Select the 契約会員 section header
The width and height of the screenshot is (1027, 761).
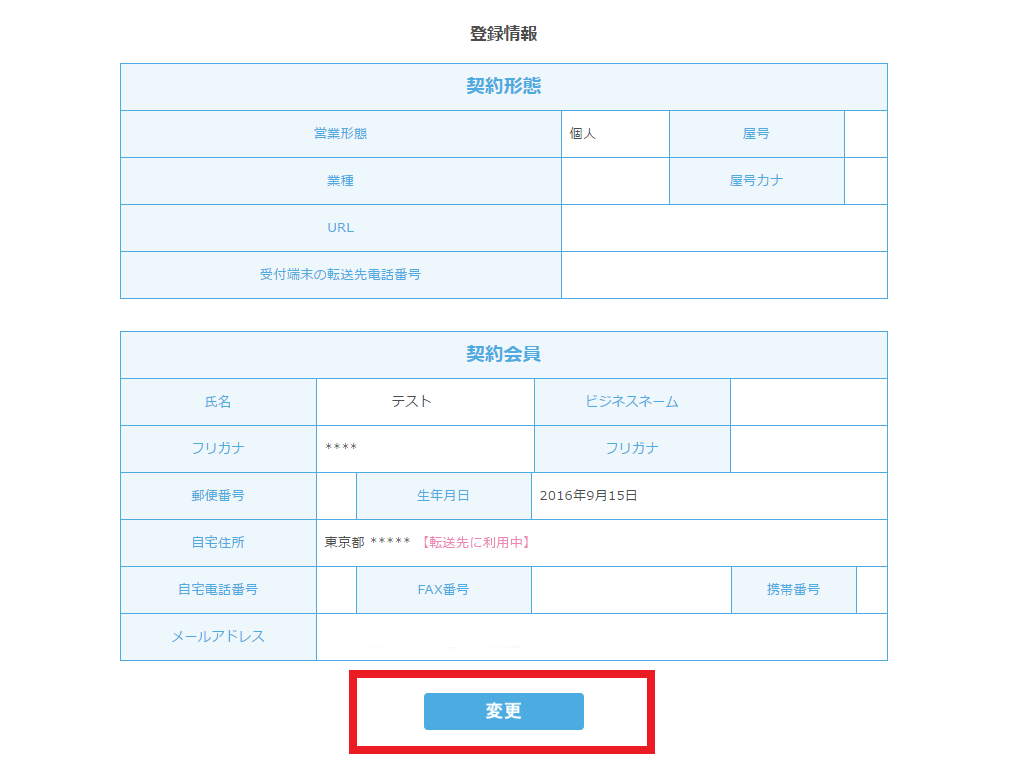point(503,354)
